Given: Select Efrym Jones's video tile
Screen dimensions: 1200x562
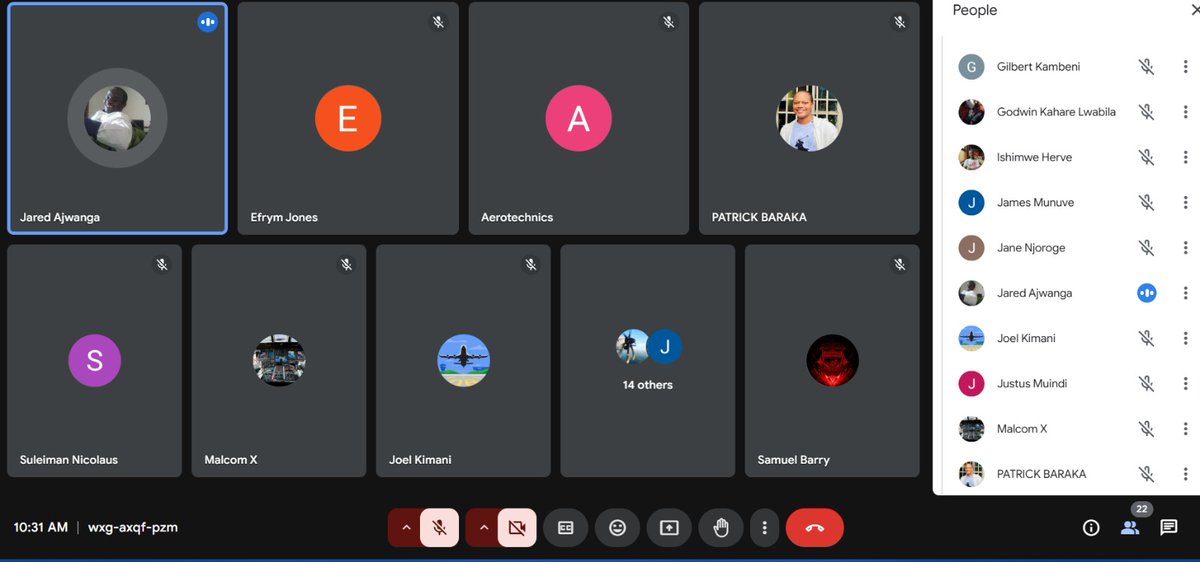Looking at the screenshot, I should coord(348,118).
